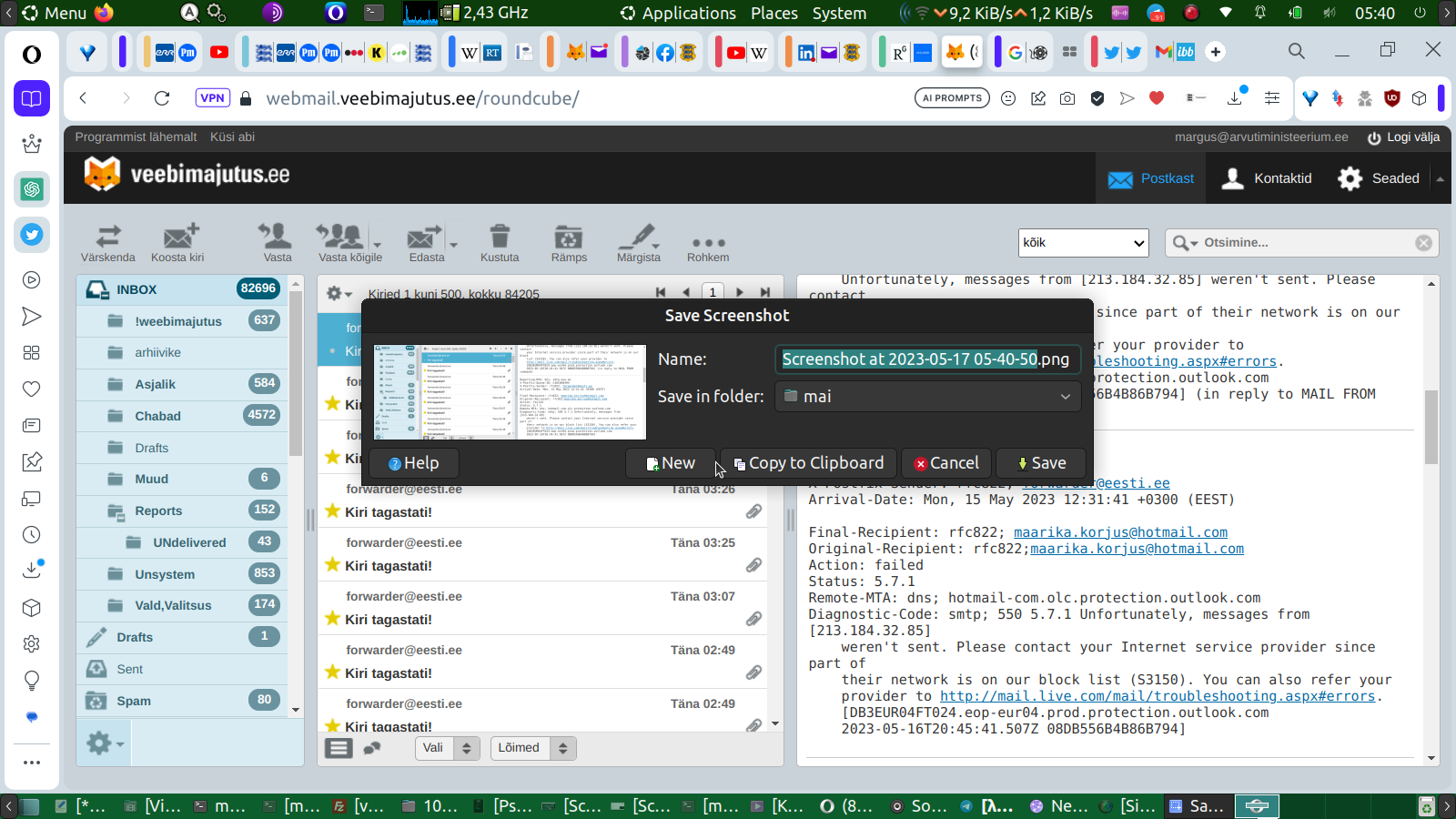This screenshot has height=819, width=1456.
Task: Click the Koosta kiri compose icon
Action: point(178,238)
